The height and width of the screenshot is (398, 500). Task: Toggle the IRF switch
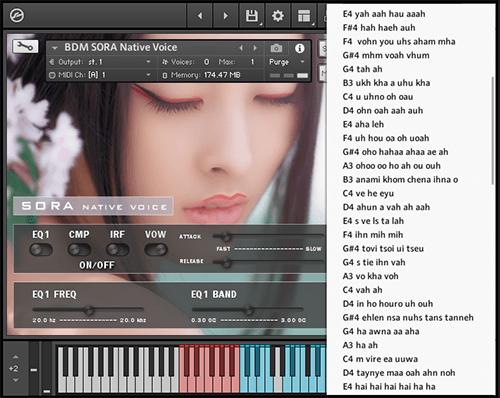click(117, 249)
